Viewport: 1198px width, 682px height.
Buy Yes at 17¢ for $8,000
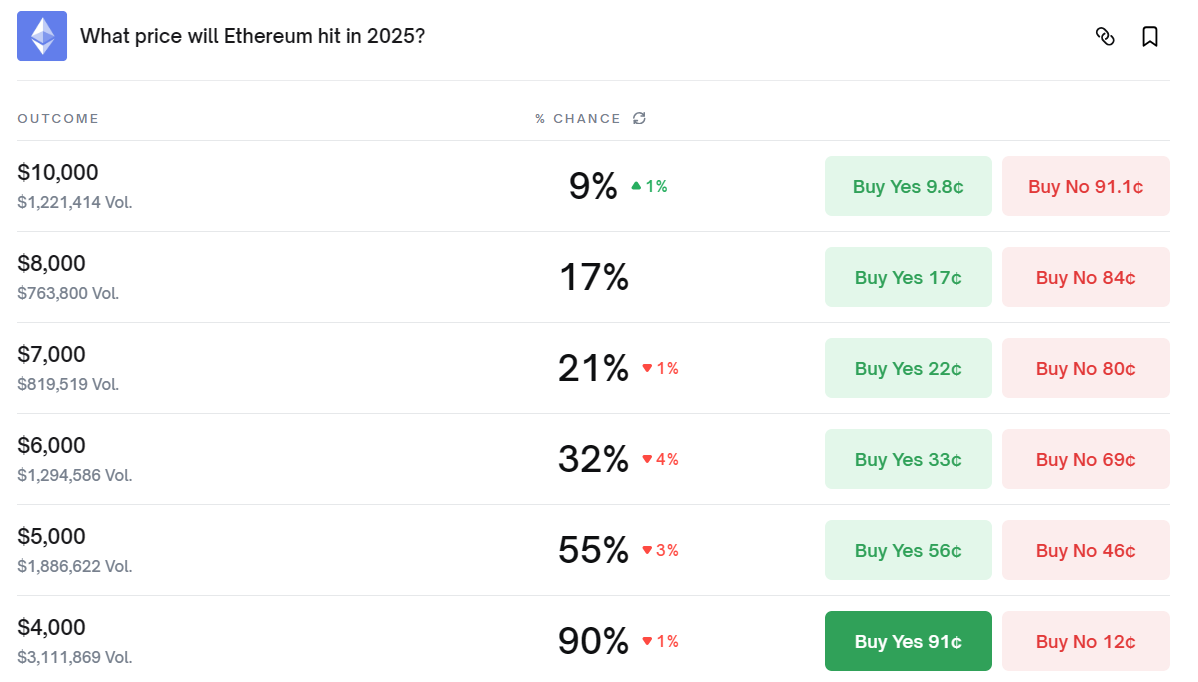[x=908, y=277]
